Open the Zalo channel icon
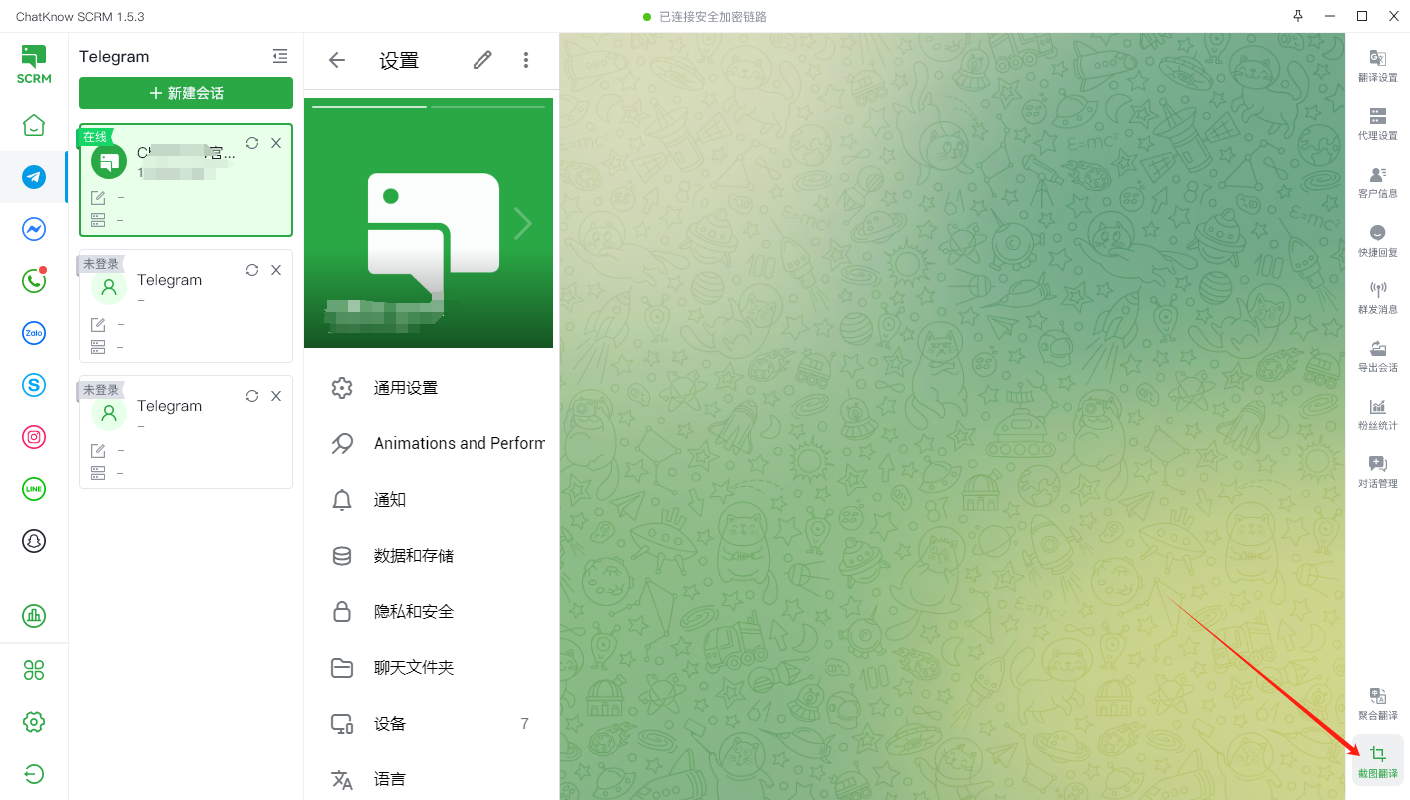 (34, 333)
